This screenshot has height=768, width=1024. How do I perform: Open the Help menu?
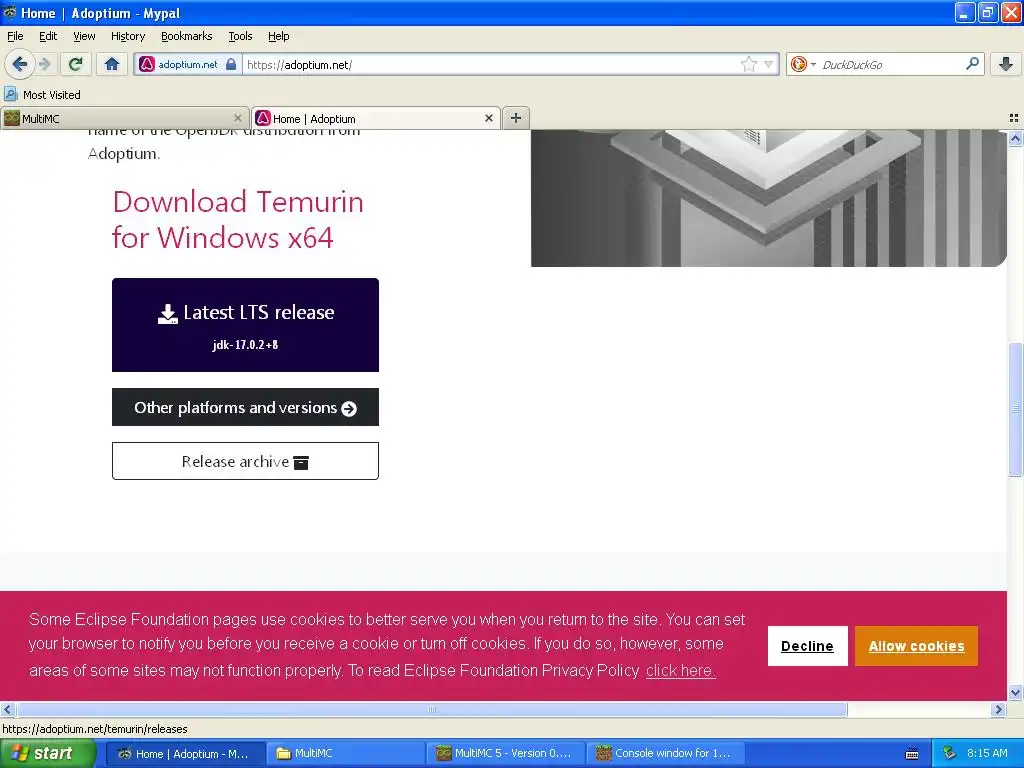point(278,36)
